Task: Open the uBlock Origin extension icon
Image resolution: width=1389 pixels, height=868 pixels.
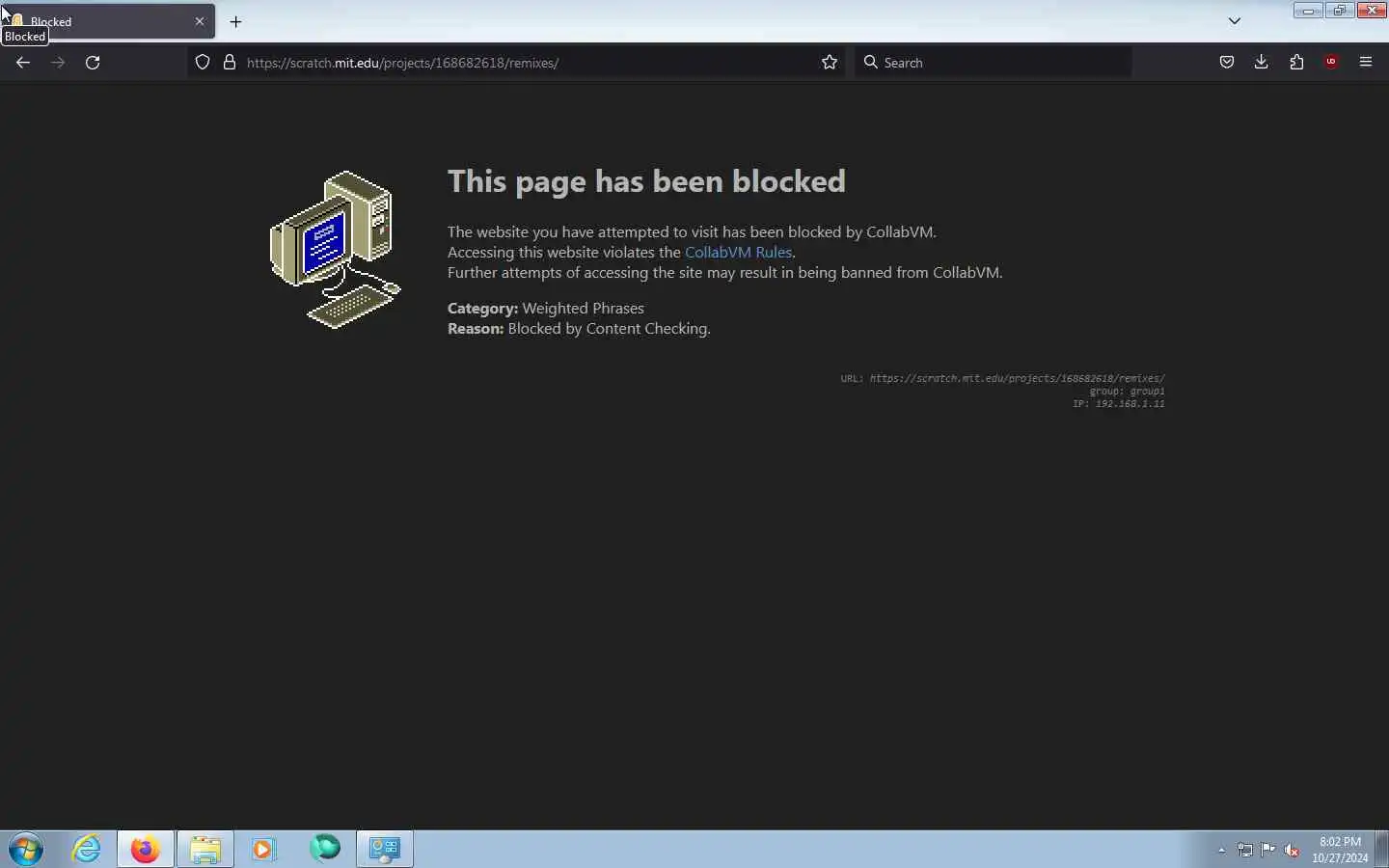Action: [1331, 63]
